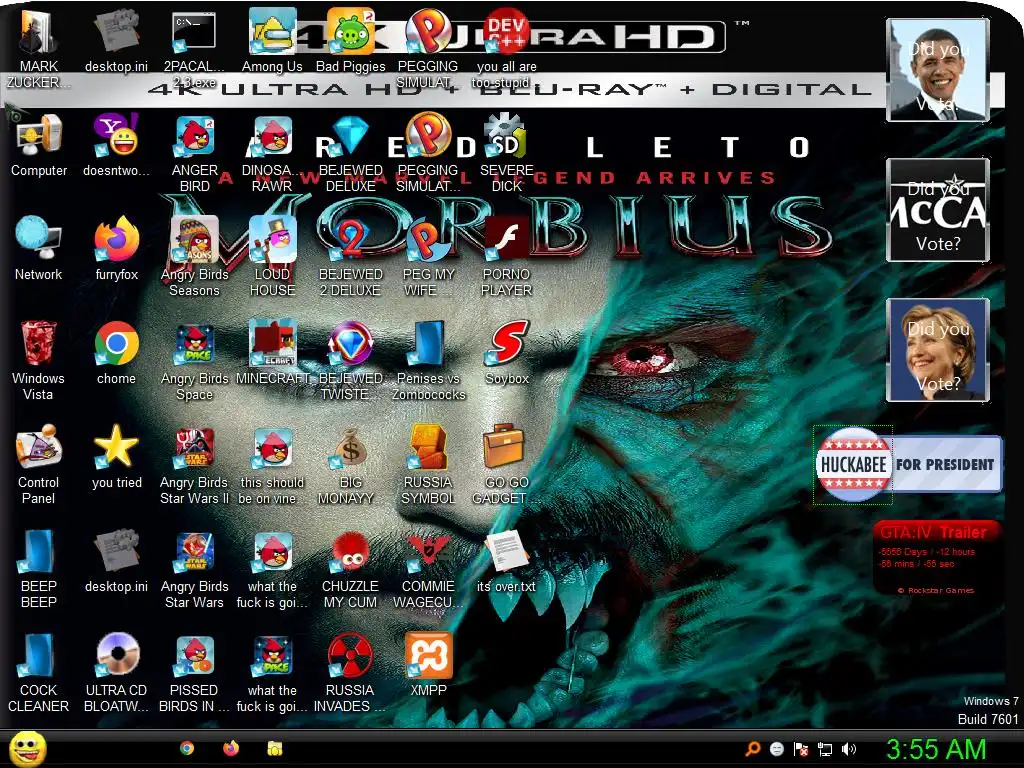This screenshot has height=768, width=1024.
Task: Open the 'its over.txt' text file
Action: pos(507,562)
